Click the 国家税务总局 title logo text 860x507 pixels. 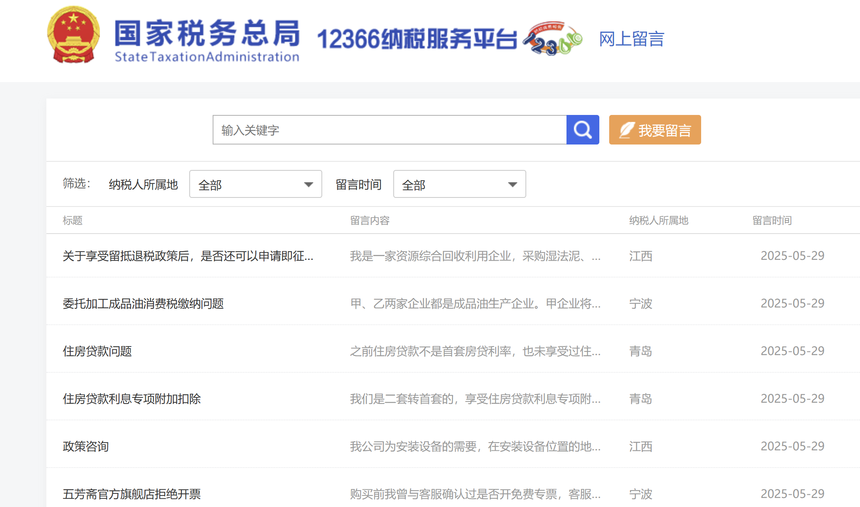(207, 40)
